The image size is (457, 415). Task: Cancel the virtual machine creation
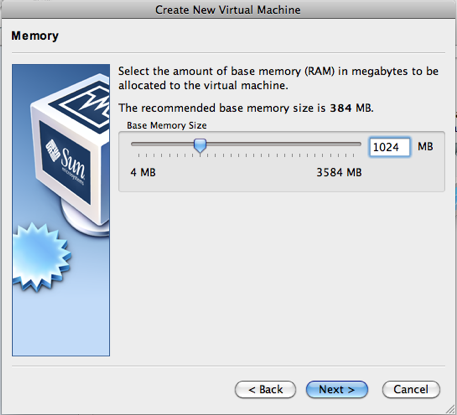[x=411, y=389]
